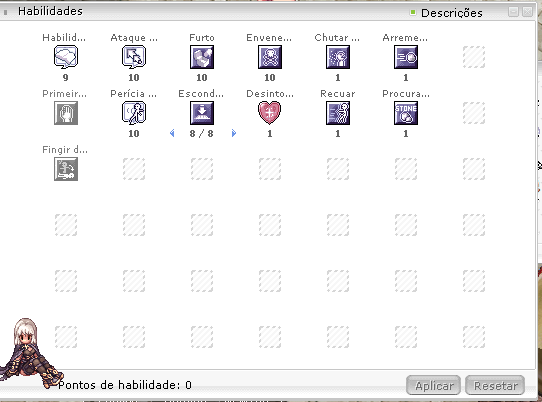Click the level 9 under Habilid...
The width and height of the screenshot is (542, 402).
[66, 77]
